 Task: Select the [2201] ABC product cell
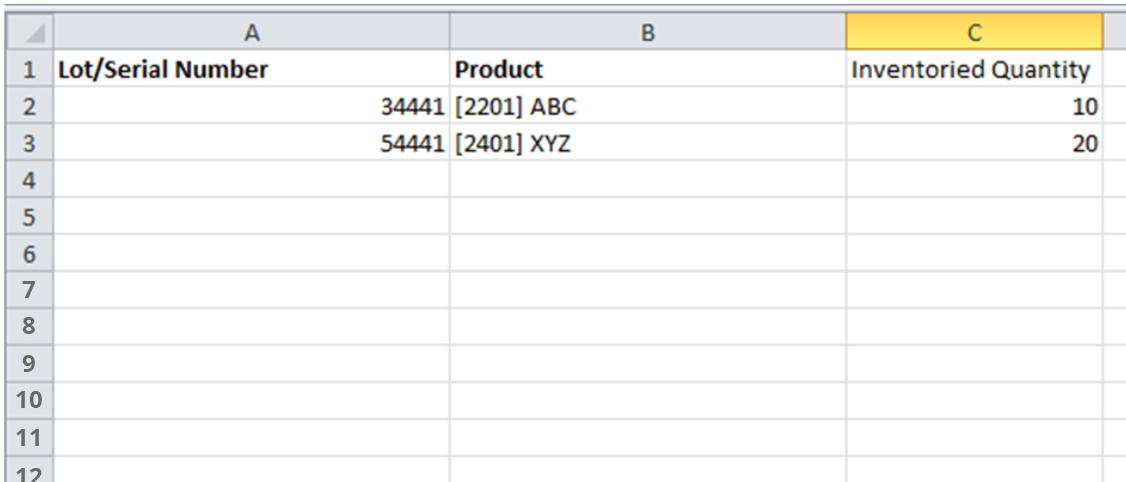(647, 107)
